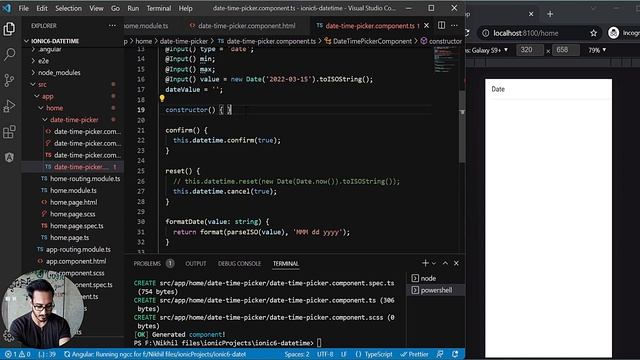Click the notifications bell in status bar
The width and height of the screenshot is (640, 360).
[x=455, y=354]
